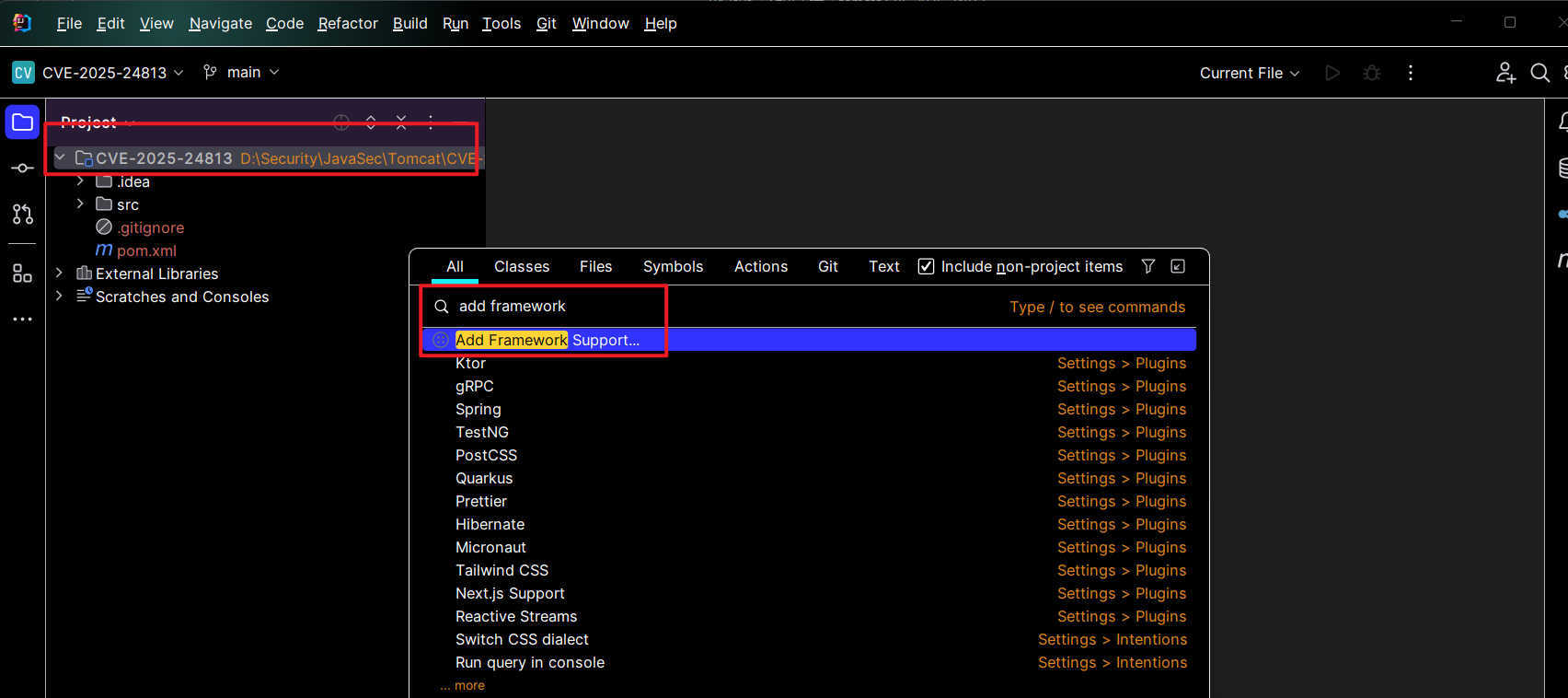Open the Code With Me icon
This screenshot has width=1568, height=698.
(1505, 73)
